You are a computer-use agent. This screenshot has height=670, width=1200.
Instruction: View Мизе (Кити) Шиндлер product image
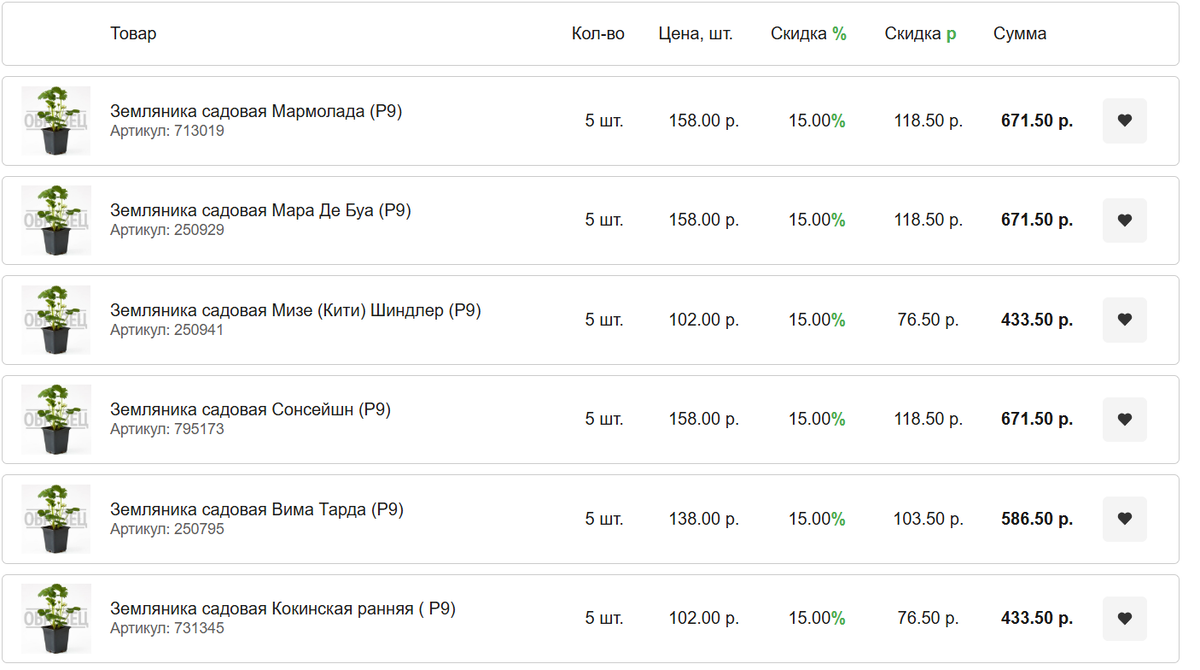(56, 320)
